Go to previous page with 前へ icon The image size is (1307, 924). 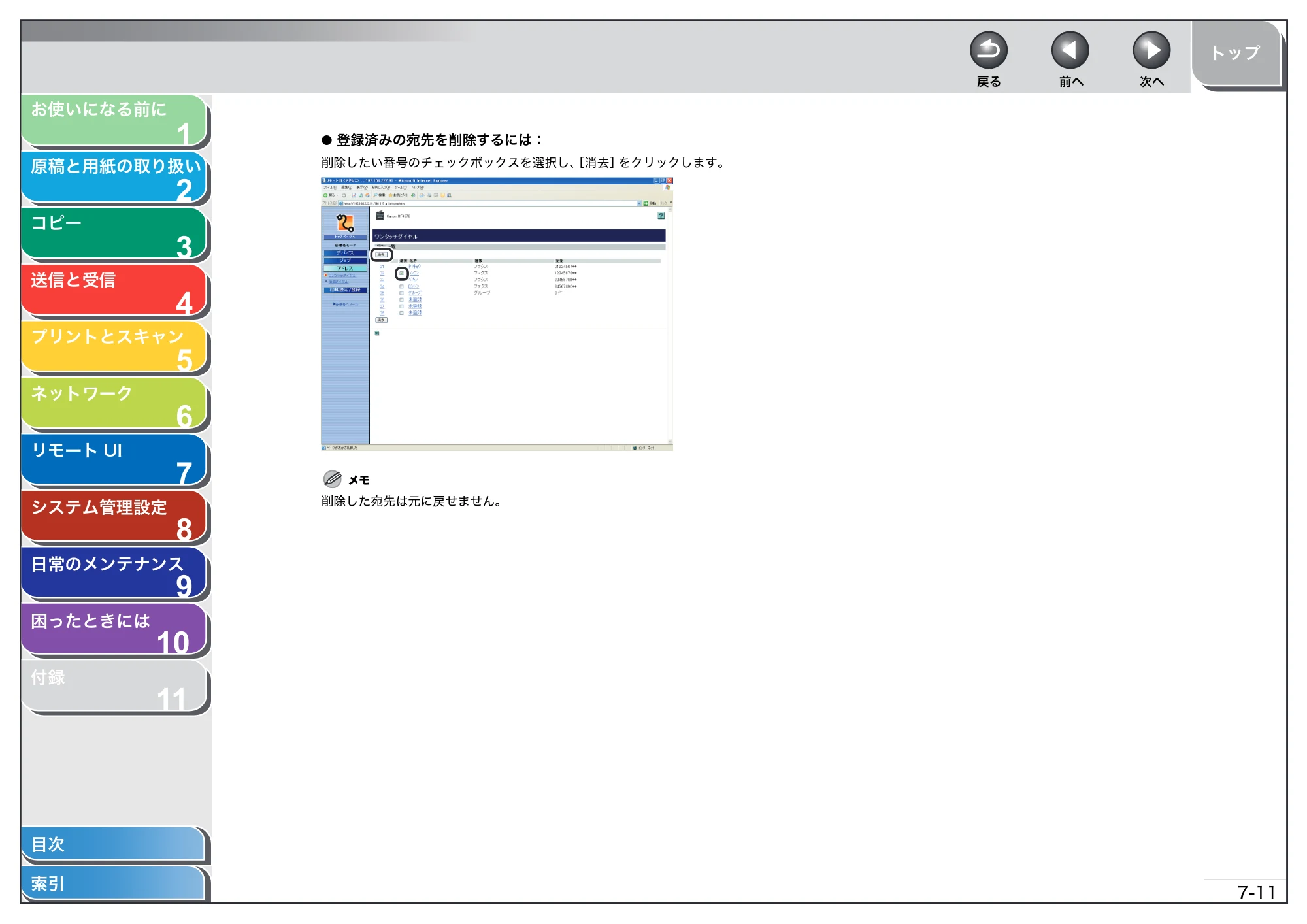[1070, 50]
